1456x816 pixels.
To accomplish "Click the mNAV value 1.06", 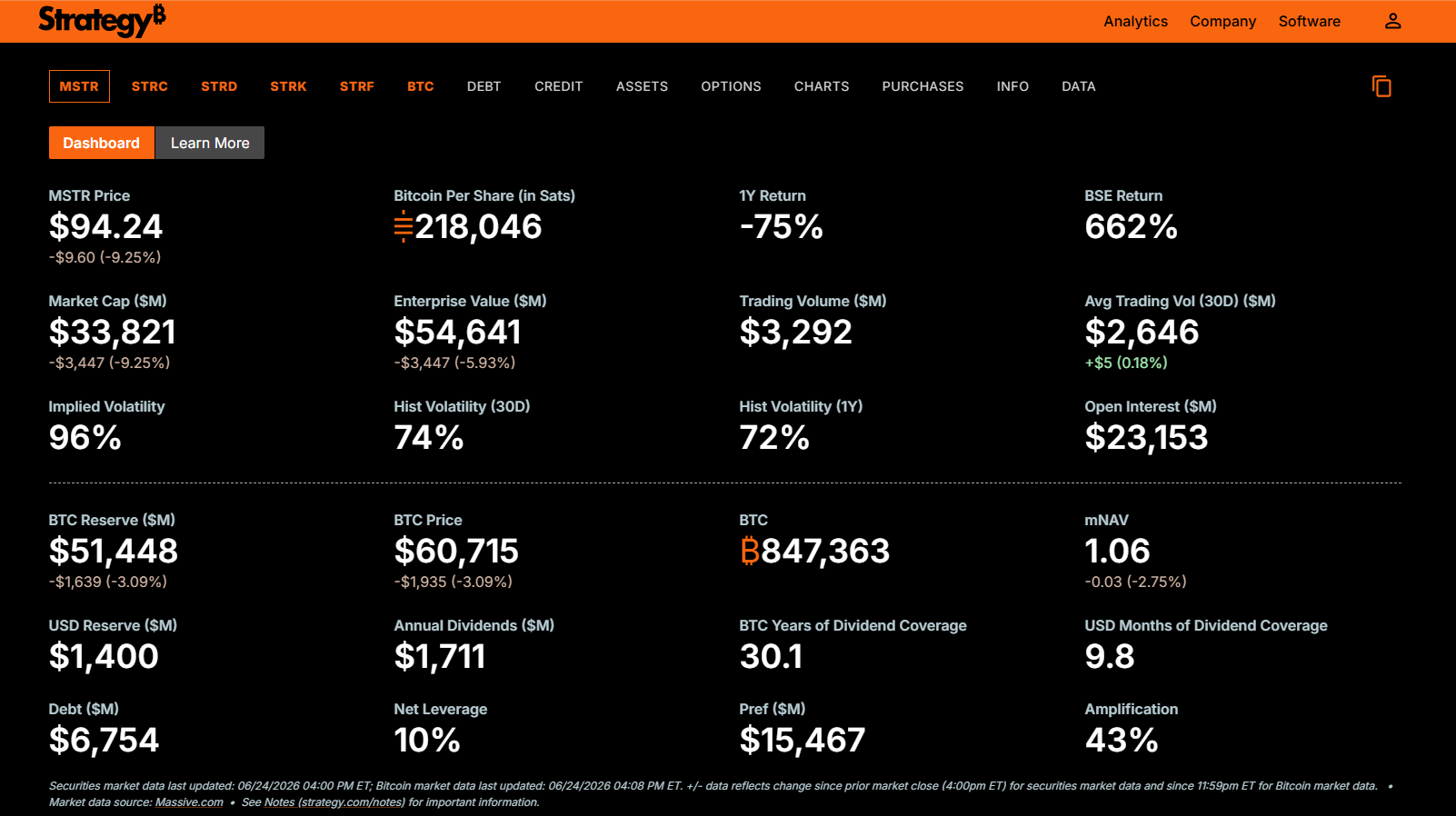I will pos(1117,551).
